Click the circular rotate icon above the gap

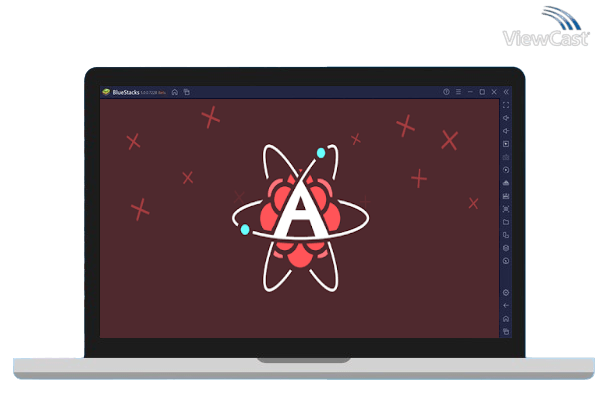pos(506,261)
